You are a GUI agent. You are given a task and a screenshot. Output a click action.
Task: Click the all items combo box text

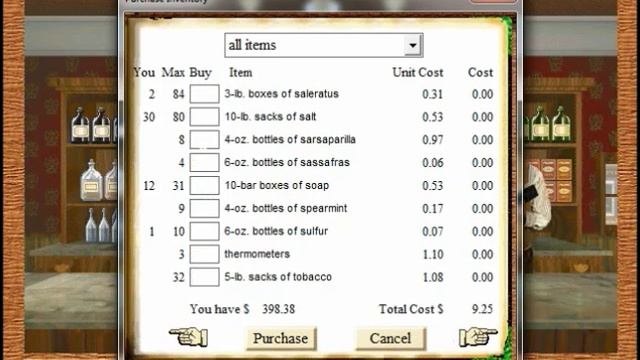[x=252, y=45]
